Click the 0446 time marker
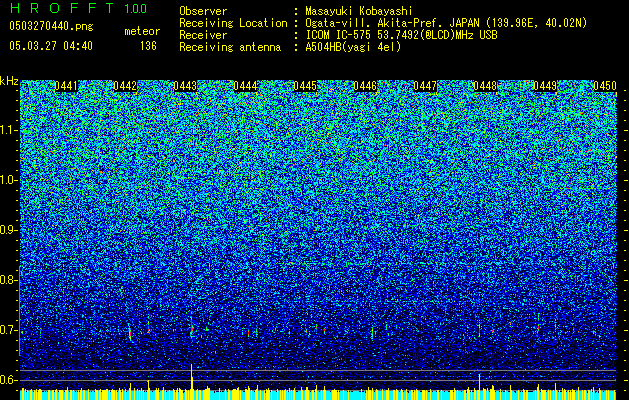Viewport: 629px width, 400px height. (x=365, y=86)
